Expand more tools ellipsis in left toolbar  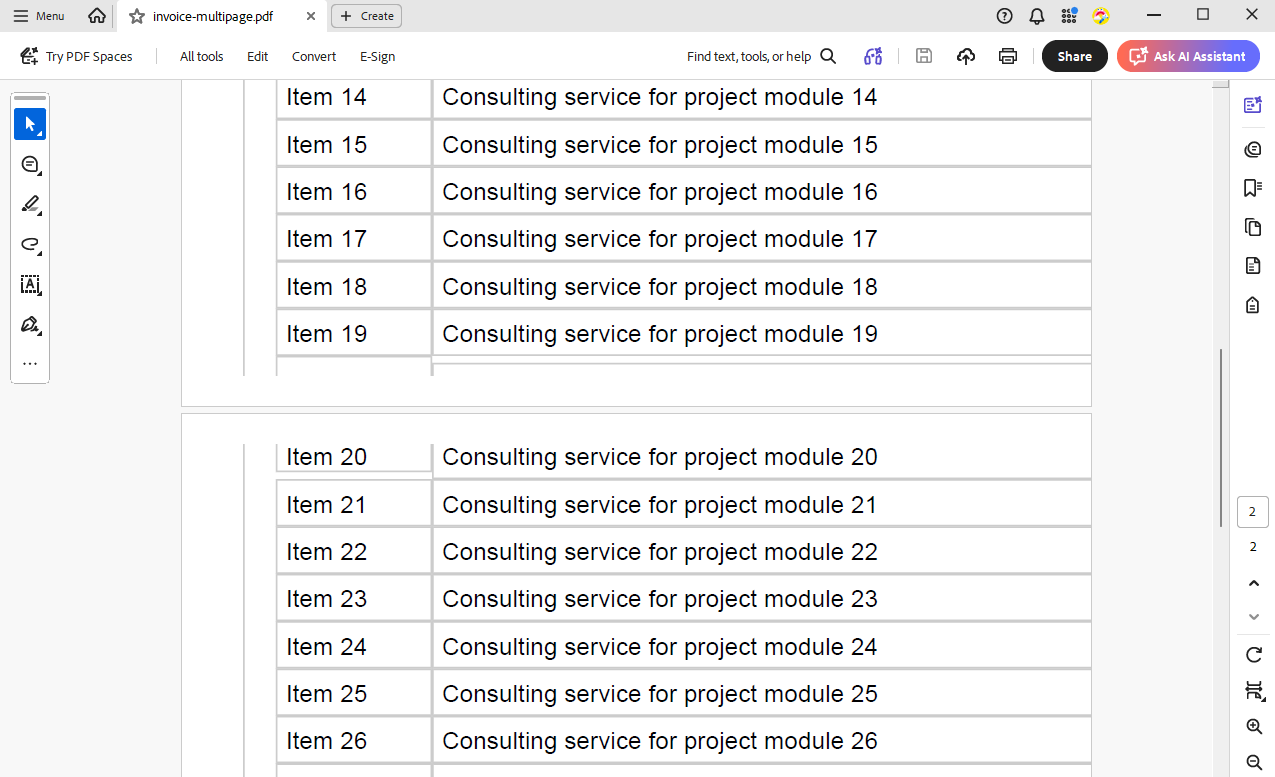(30, 364)
